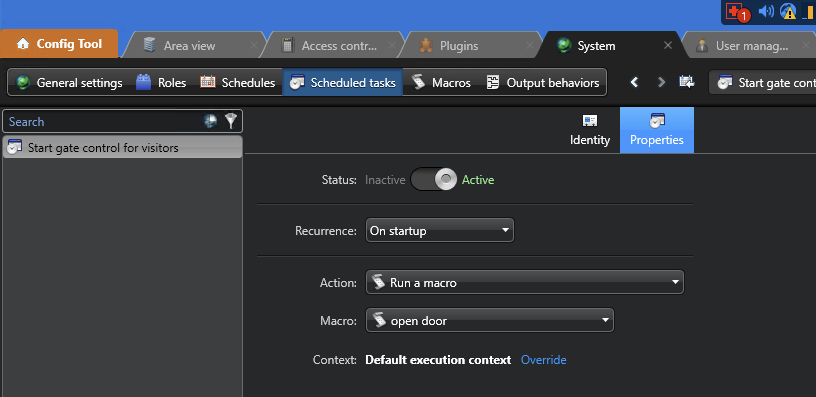The height and width of the screenshot is (397, 816).
Task: Click the building icon on Area view tab
Action: 150,45
